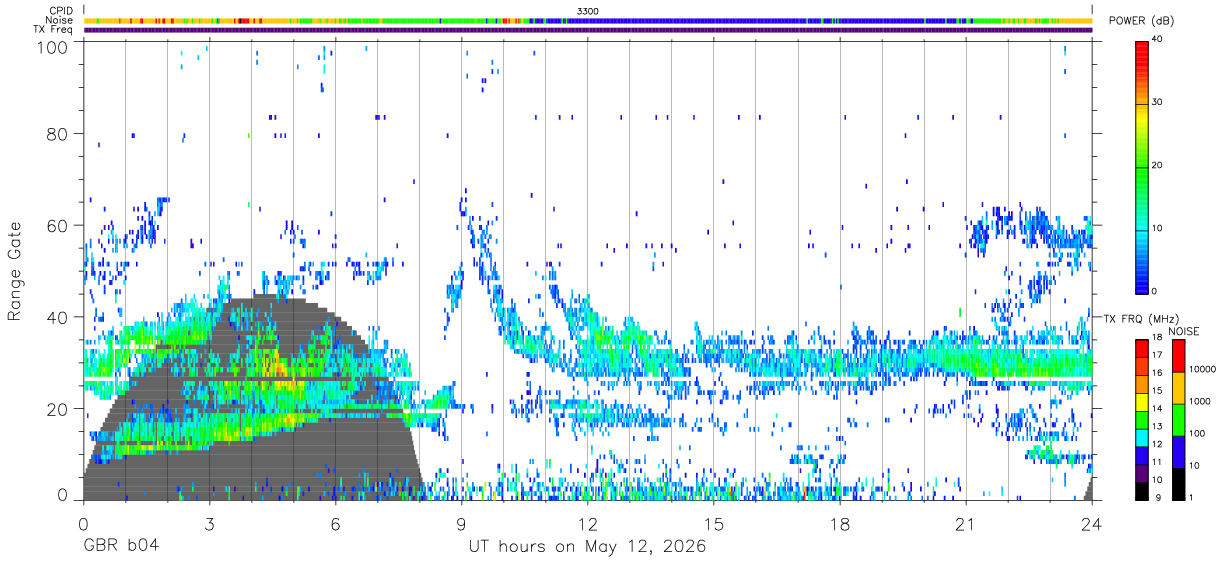1228x567 pixels.
Task: Click the range gate tick label 80
Action: [59, 134]
